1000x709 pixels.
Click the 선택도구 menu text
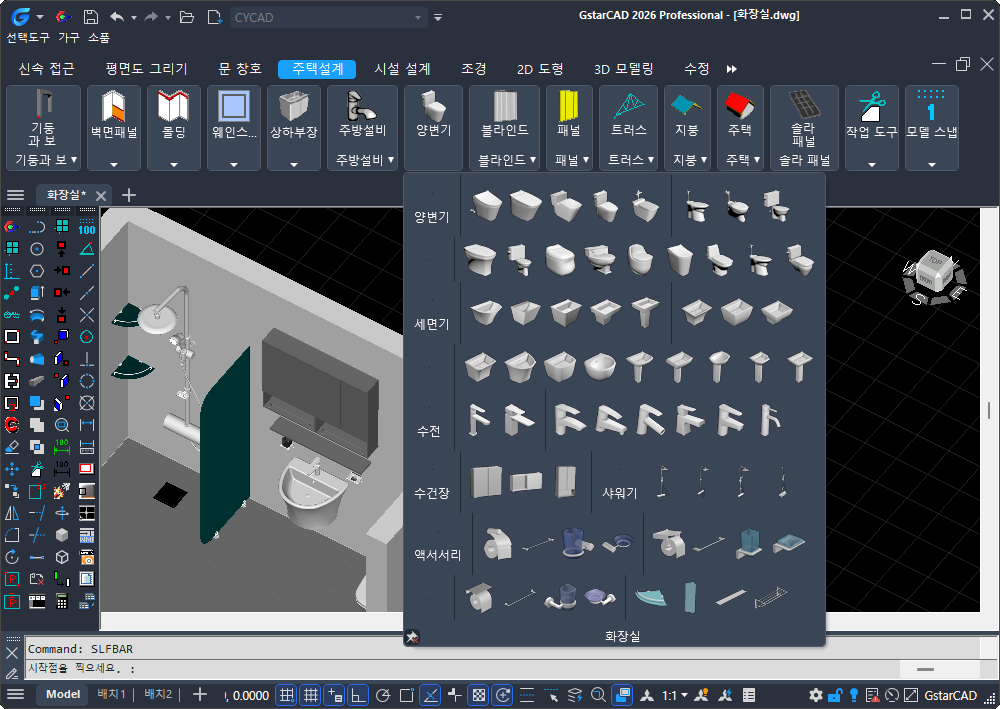(28, 37)
